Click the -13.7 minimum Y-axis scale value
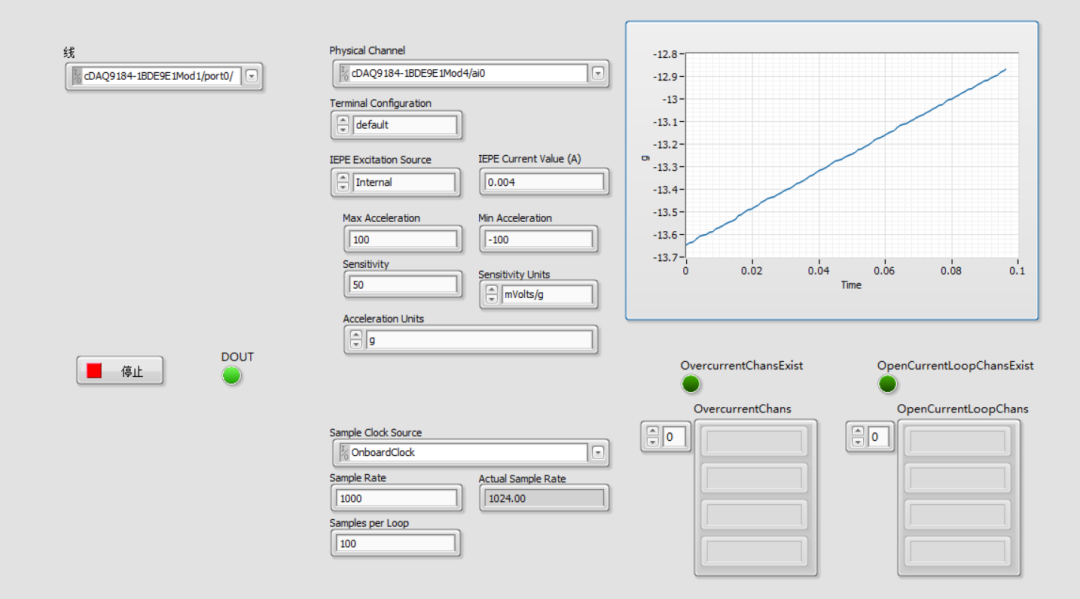Screen dimensions: 1080x599 [665, 258]
